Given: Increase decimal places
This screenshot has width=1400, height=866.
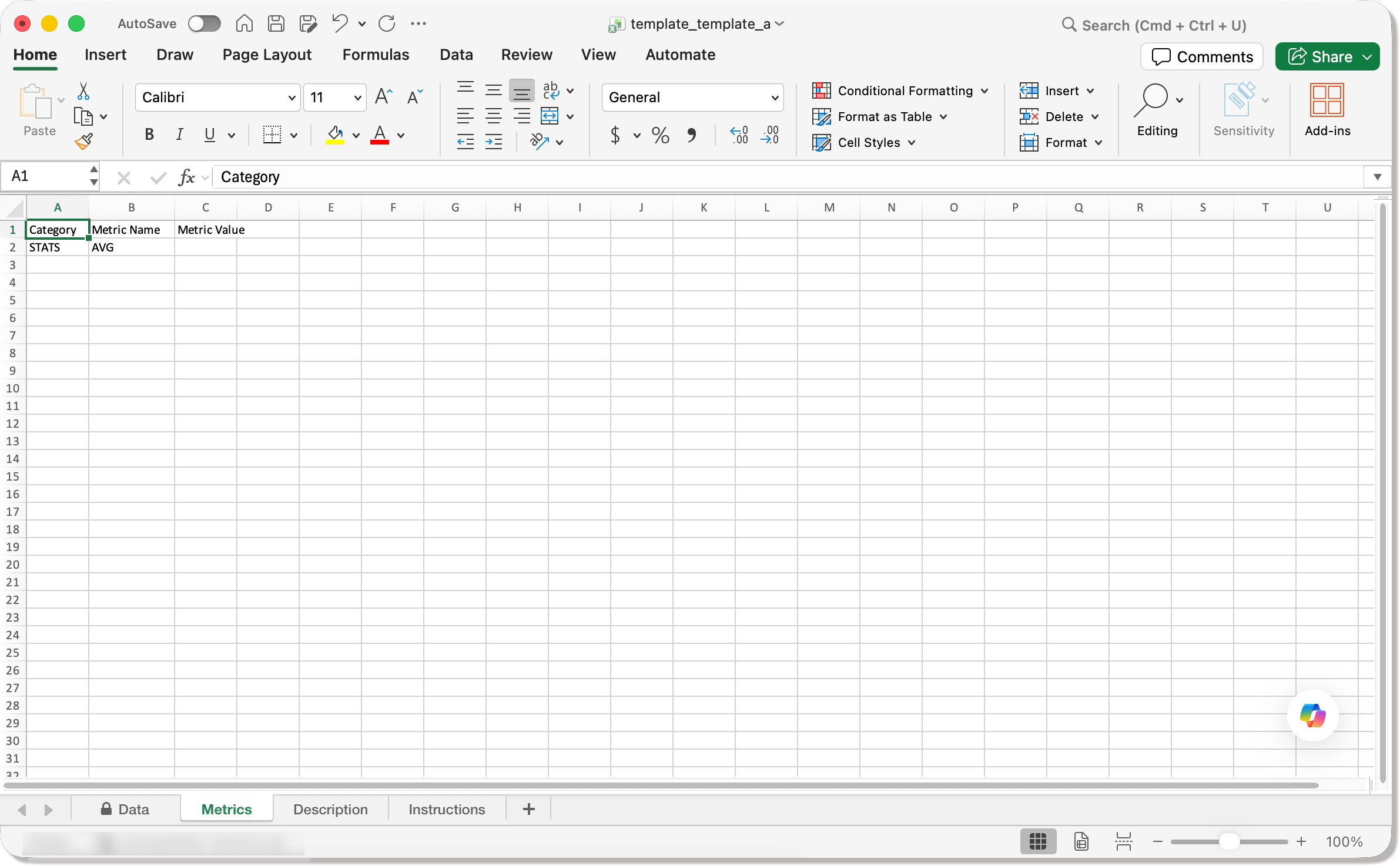Looking at the screenshot, I should click(739, 136).
